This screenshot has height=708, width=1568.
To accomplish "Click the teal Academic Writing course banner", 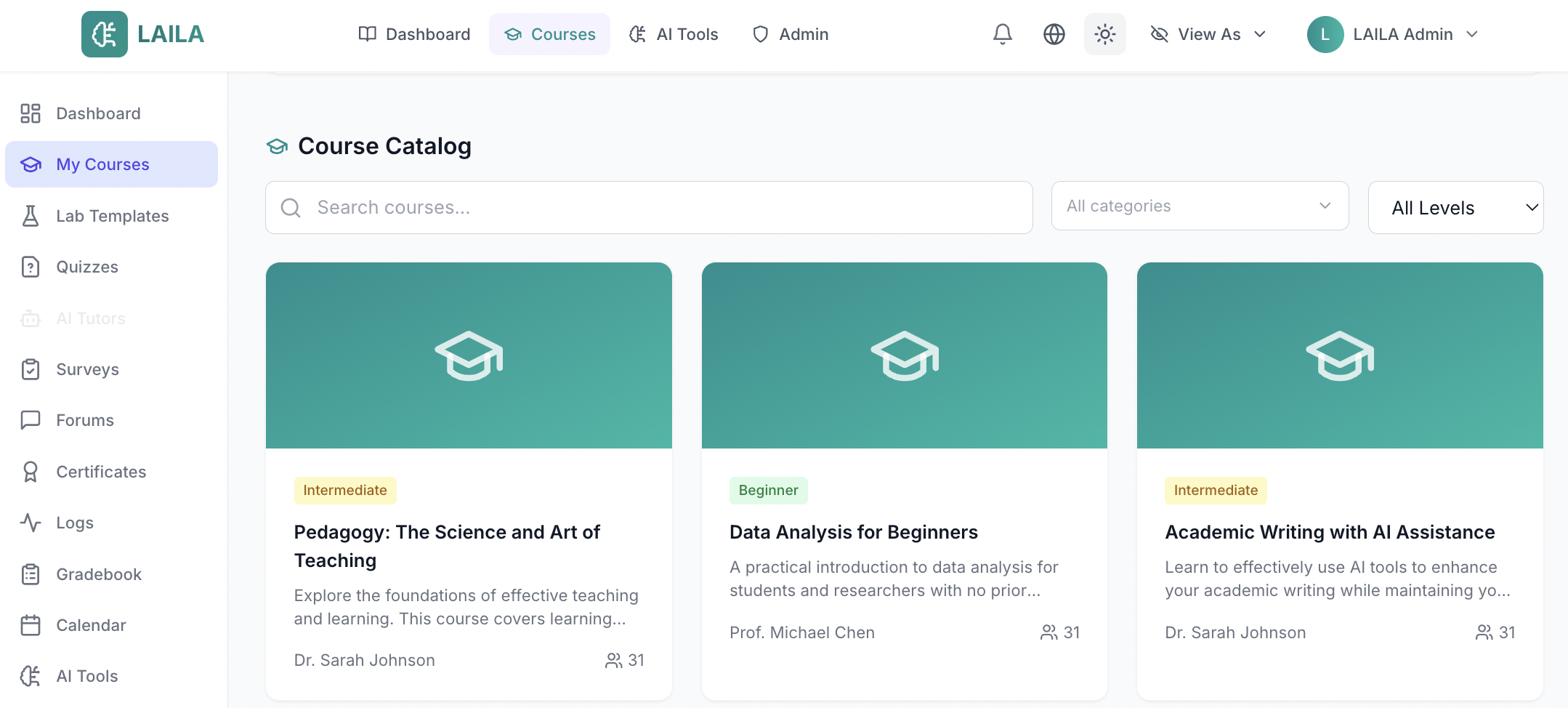I will click(1339, 355).
